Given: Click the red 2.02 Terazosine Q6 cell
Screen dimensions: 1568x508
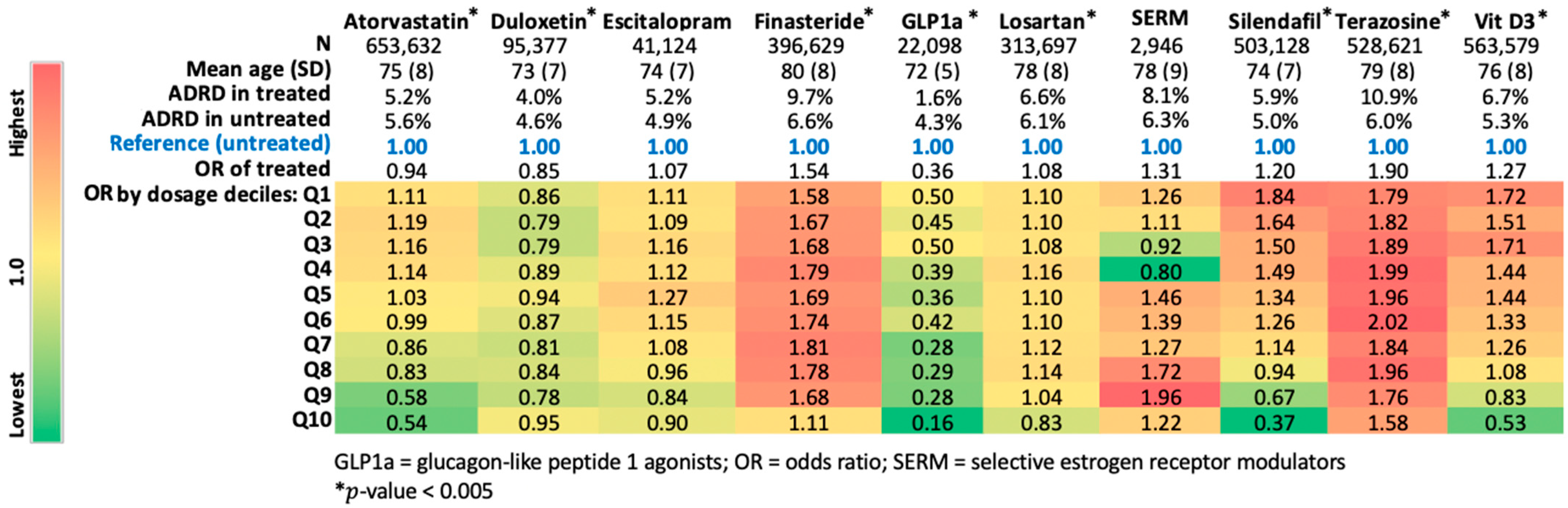Looking at the screenshot, I should point(1388,321).
